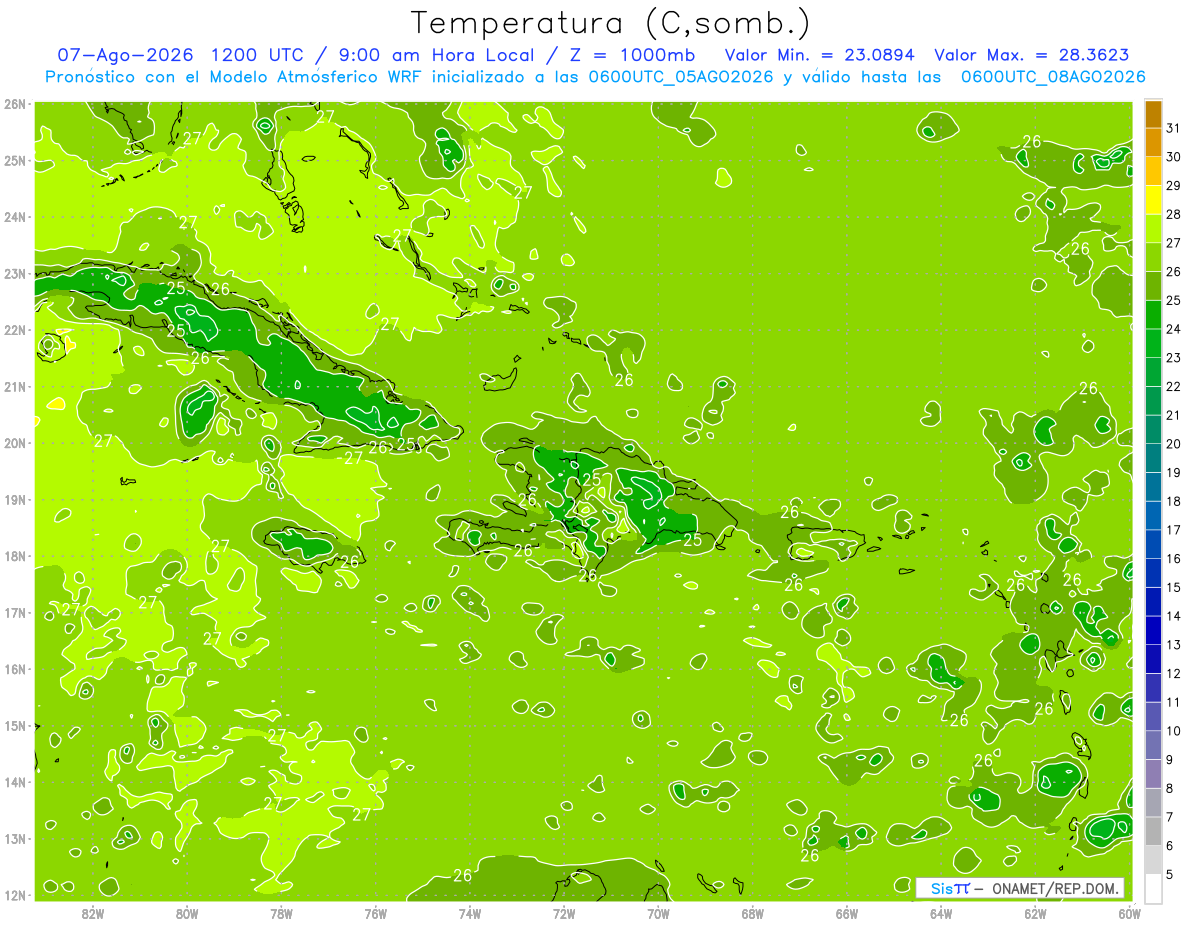Select the 68W longitude axis label
The height and width of the screenshot is (927, 1200).
pos(752,913)
